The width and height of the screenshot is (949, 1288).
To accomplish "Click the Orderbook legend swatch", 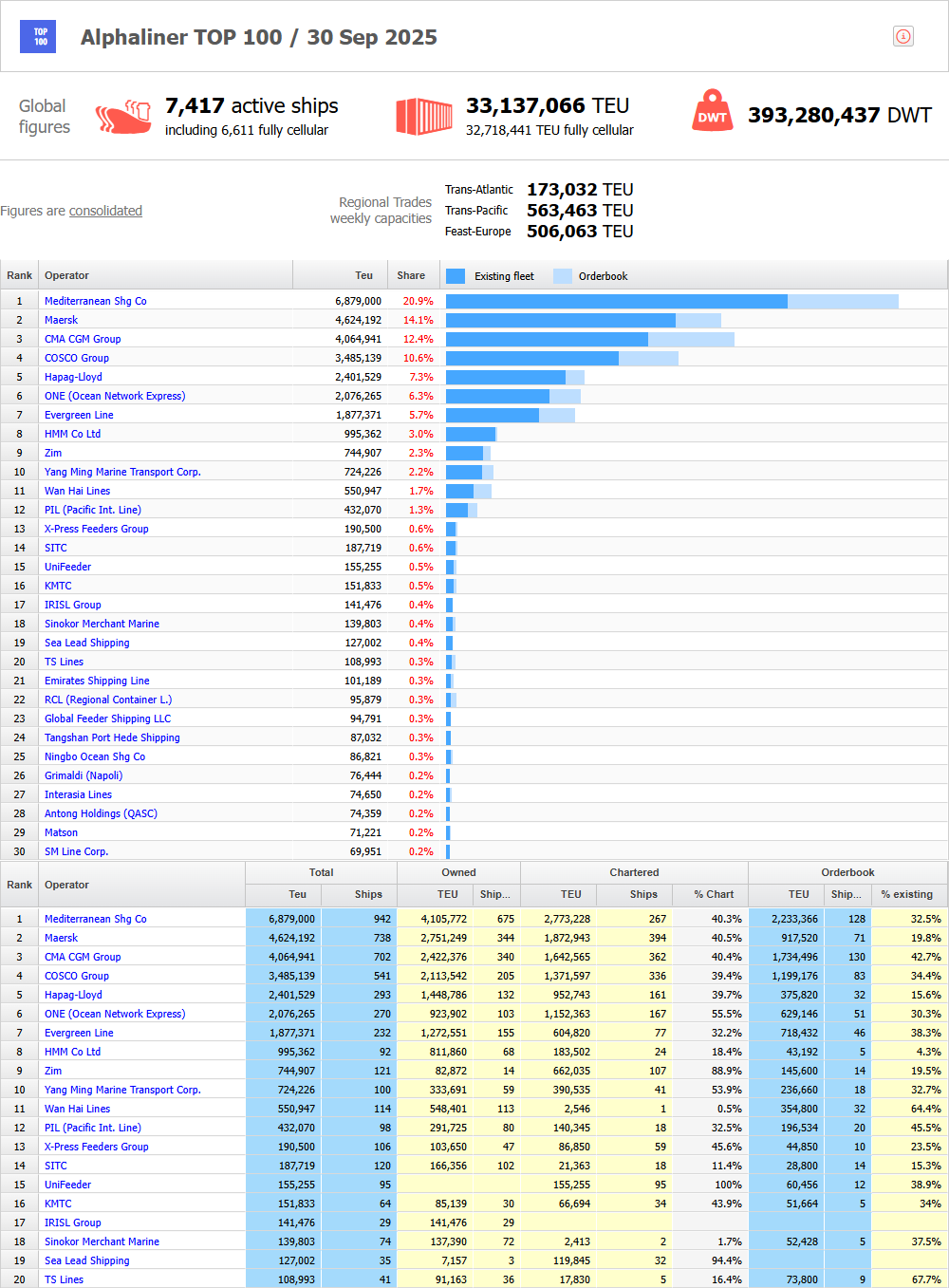I will (x=563, y=276).
